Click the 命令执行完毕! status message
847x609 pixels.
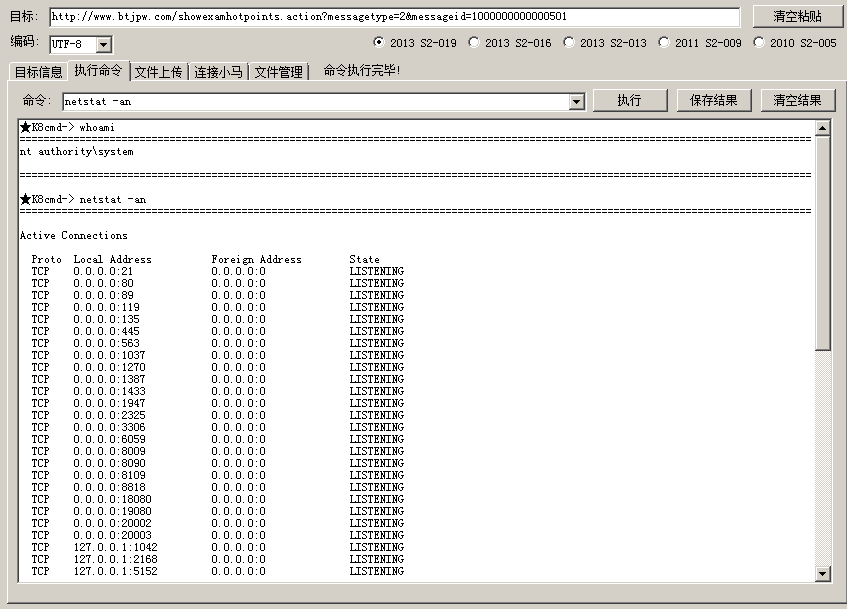[x=362, y=70]
